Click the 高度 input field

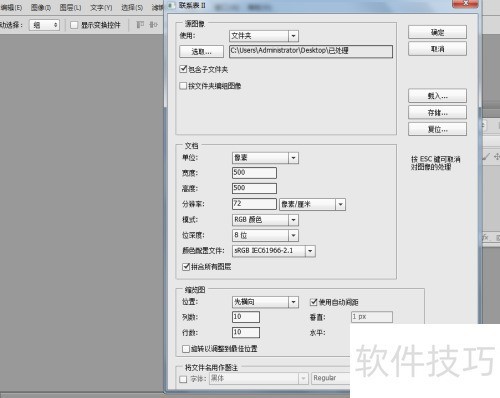pos(254,188)
